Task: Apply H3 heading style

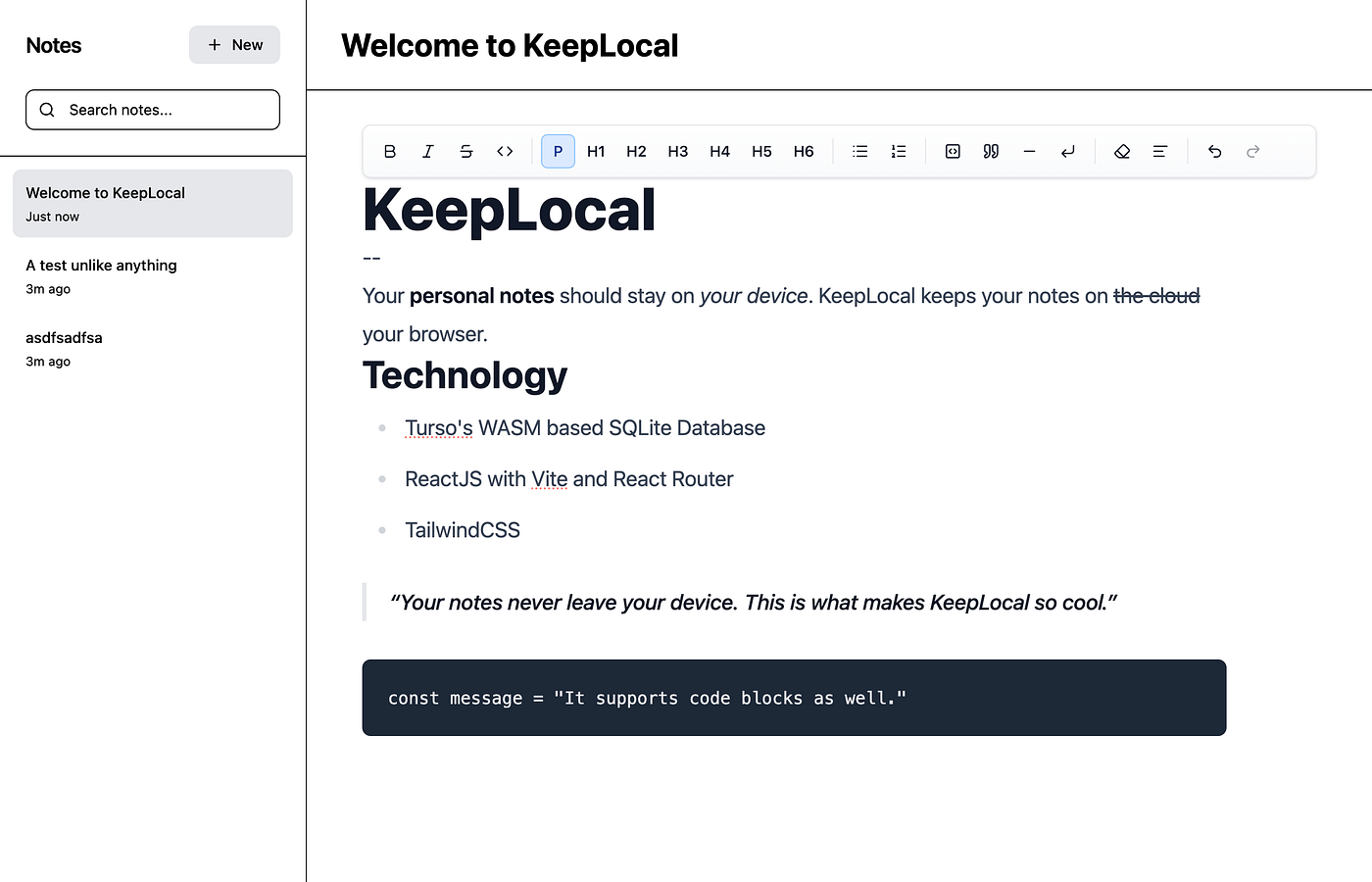Action: tap(678, 151)
